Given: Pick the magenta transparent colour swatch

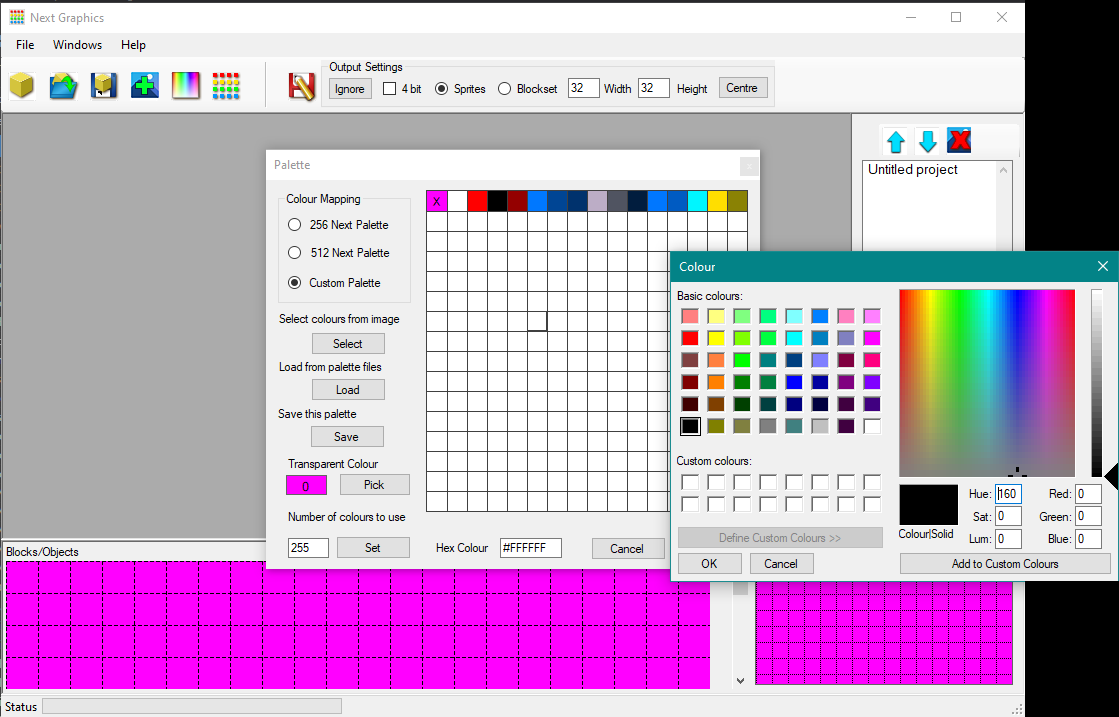Looking at the screenshot, I should (x=306, y=484).
